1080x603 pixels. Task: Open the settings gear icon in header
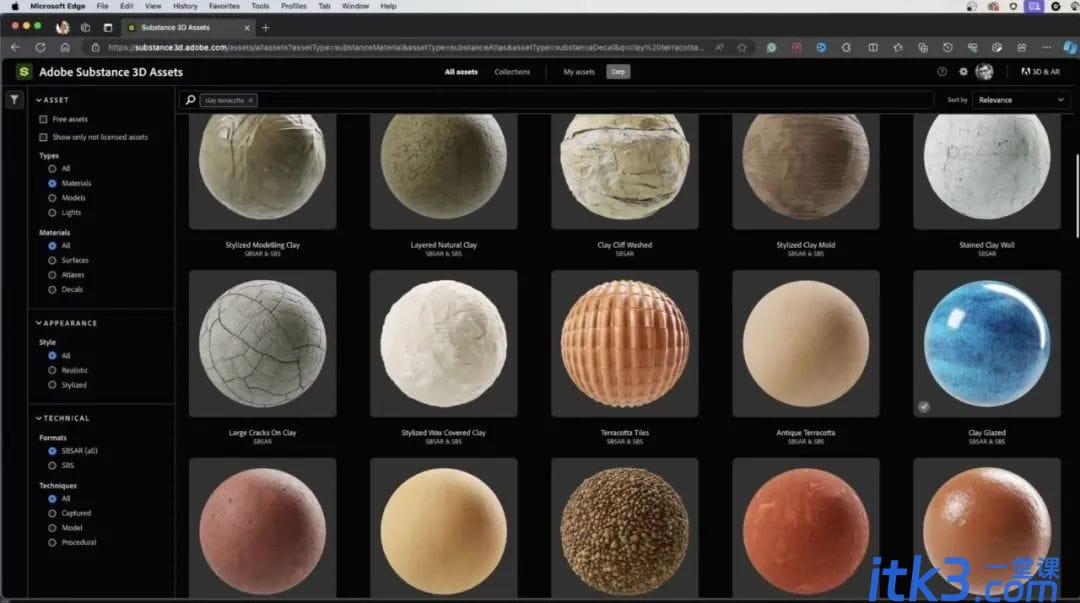tap(963, 72)
